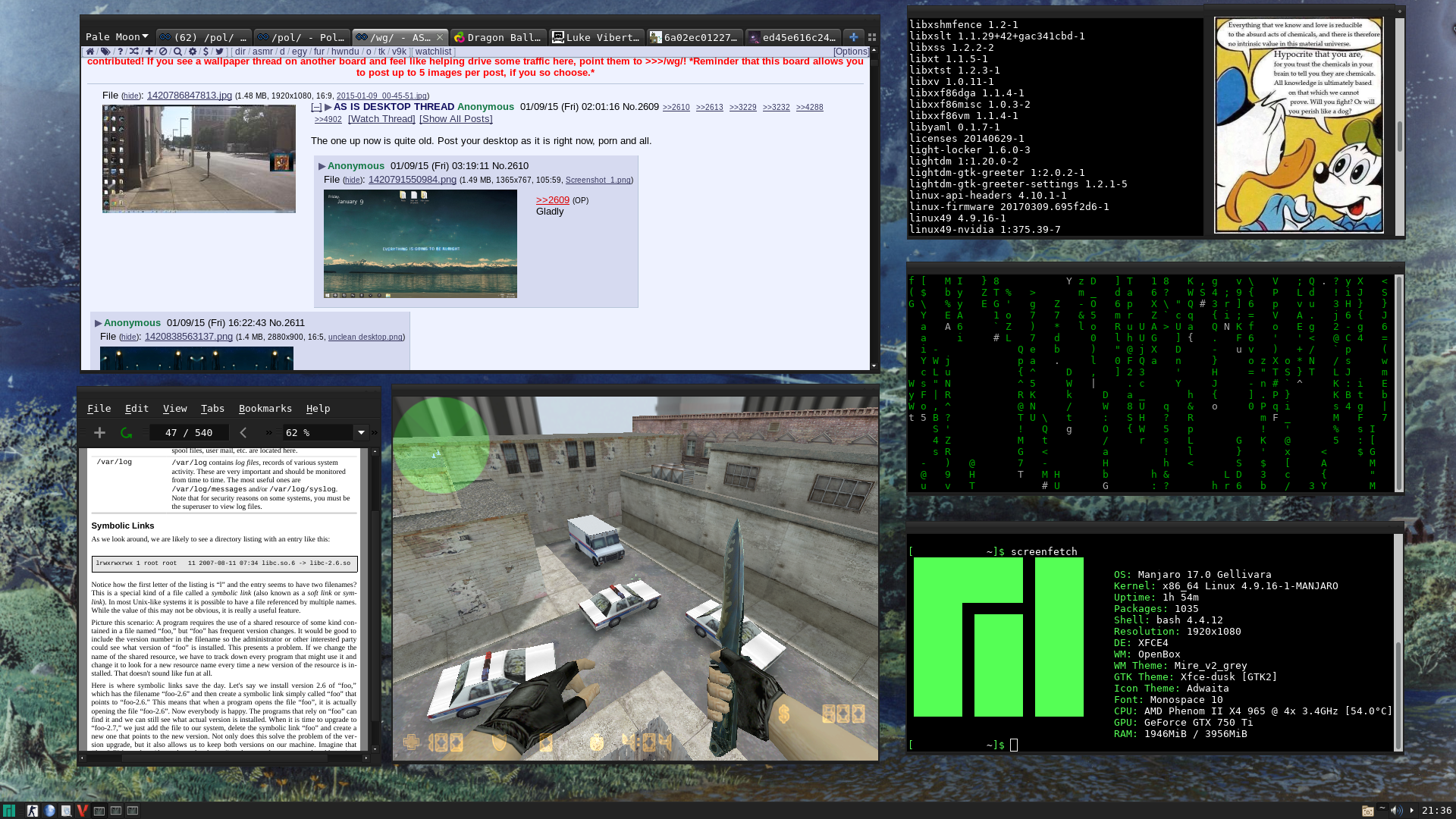Click the page number field 47 / 540
Image resolution: width=1456 pixels, height=819 pixels.
point(189,432)
